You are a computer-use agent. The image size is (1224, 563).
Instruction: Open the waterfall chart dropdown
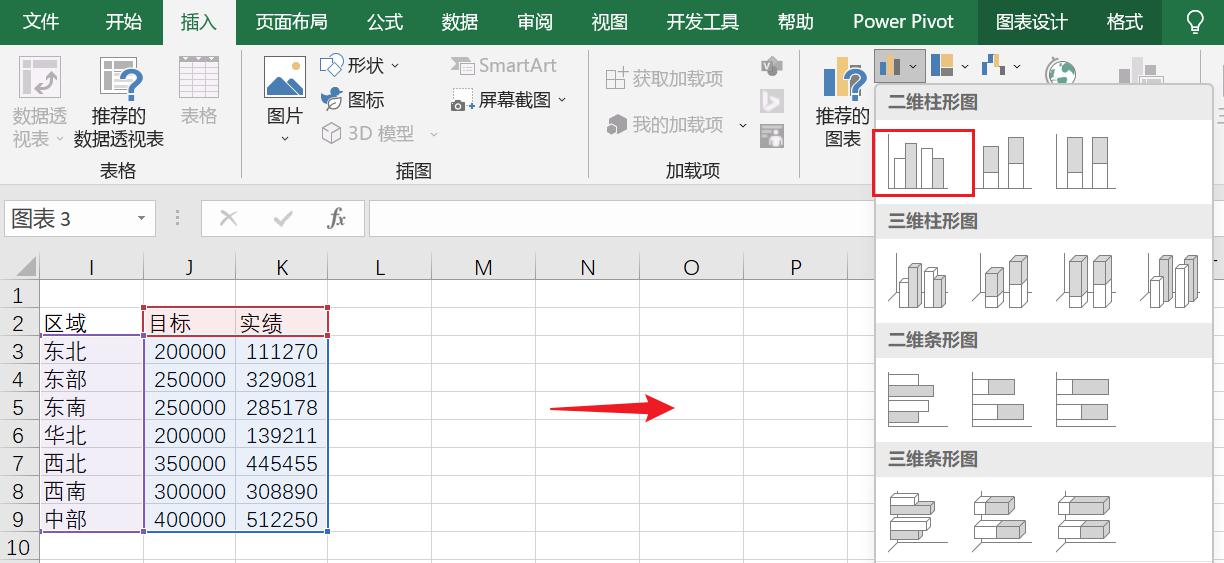[1002, 67]
